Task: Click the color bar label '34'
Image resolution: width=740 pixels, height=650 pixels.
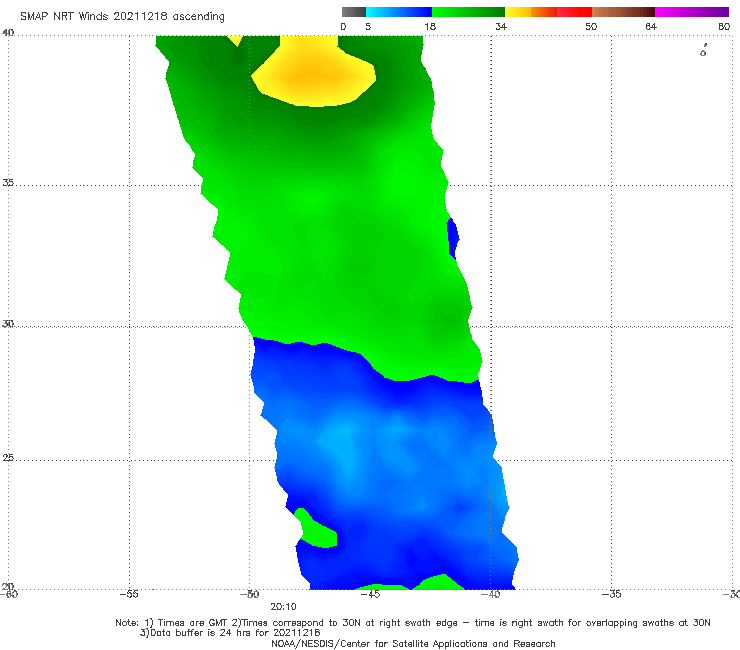Action: [x=501, y=26]
